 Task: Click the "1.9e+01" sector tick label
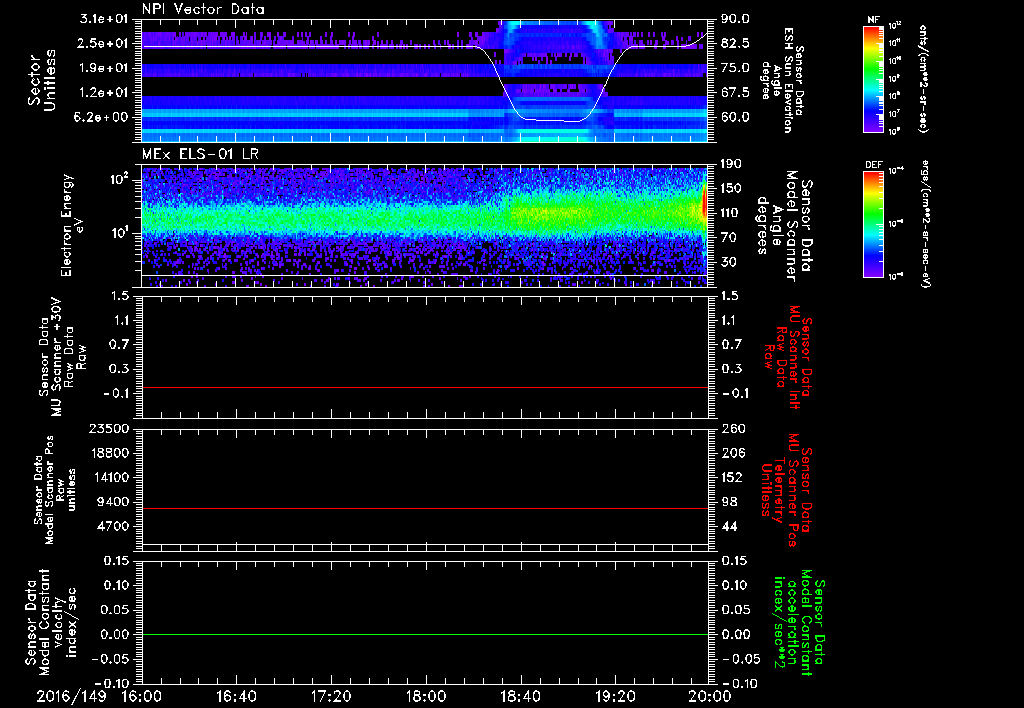coord(106,68)
